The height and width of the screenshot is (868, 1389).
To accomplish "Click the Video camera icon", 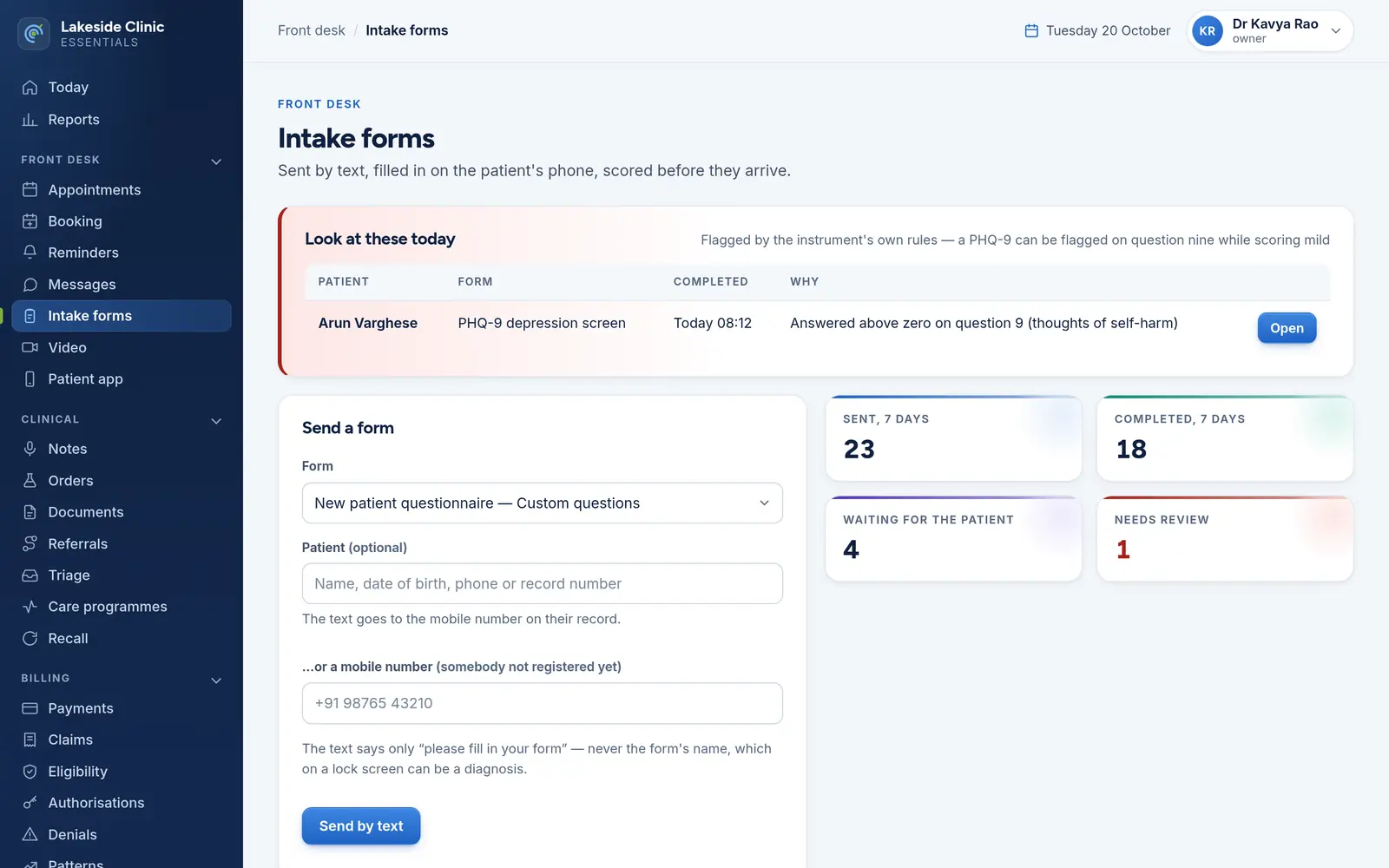I will (x=30, y=347).
